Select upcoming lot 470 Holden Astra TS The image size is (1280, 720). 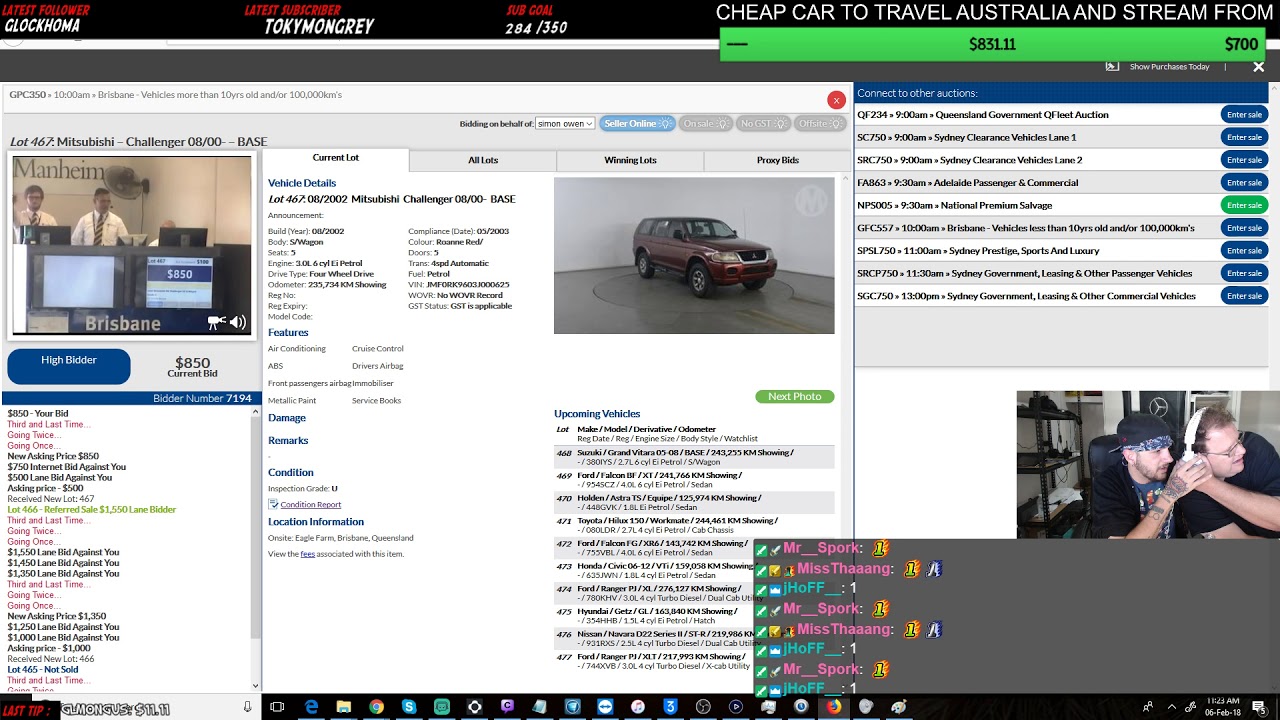coord(694,502)
